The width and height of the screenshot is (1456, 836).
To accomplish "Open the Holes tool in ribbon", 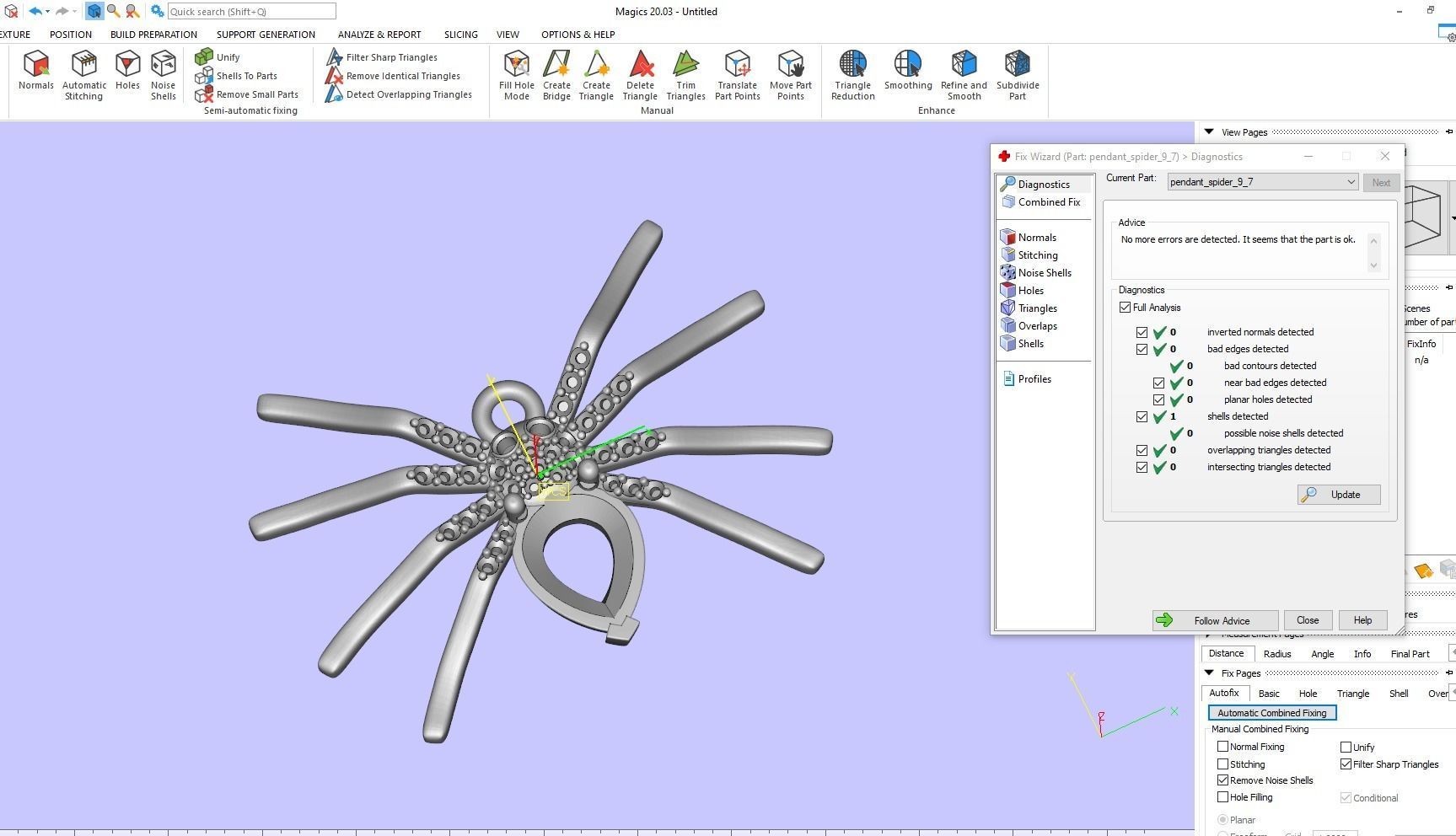I will [127, 70].
